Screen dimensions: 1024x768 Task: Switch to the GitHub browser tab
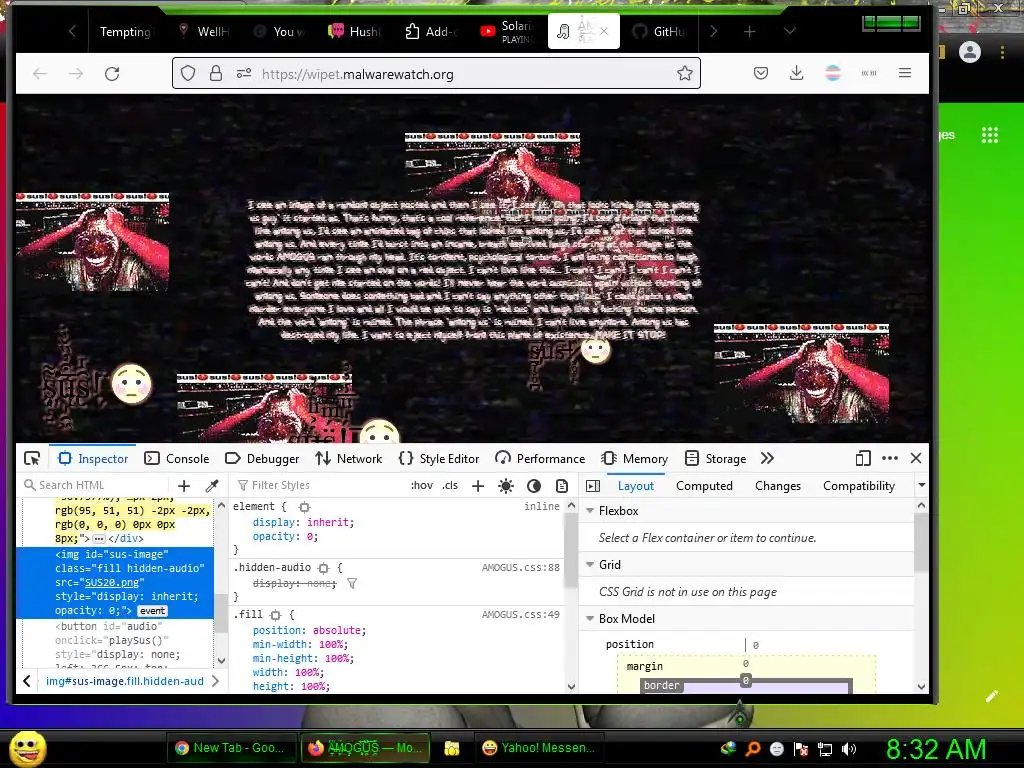pyautogui.click(x=661, y=31)
